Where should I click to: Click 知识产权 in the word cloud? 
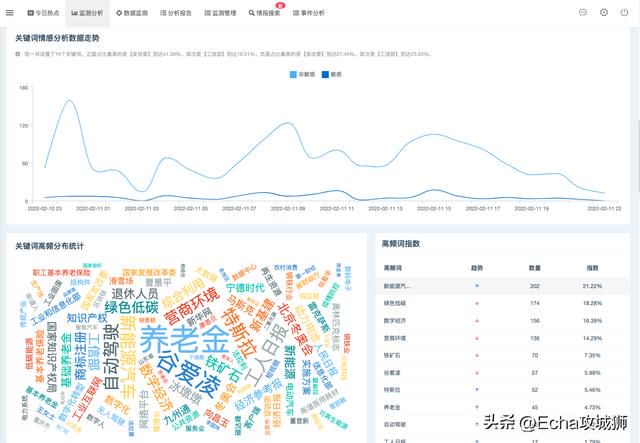(x=87, y=318)
